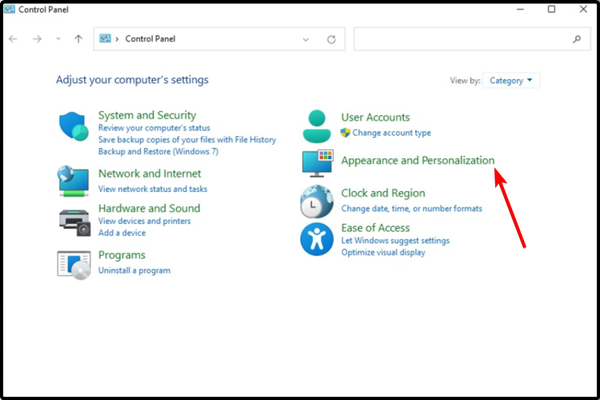Click the Appearance and Personalization link

(417, 160)
